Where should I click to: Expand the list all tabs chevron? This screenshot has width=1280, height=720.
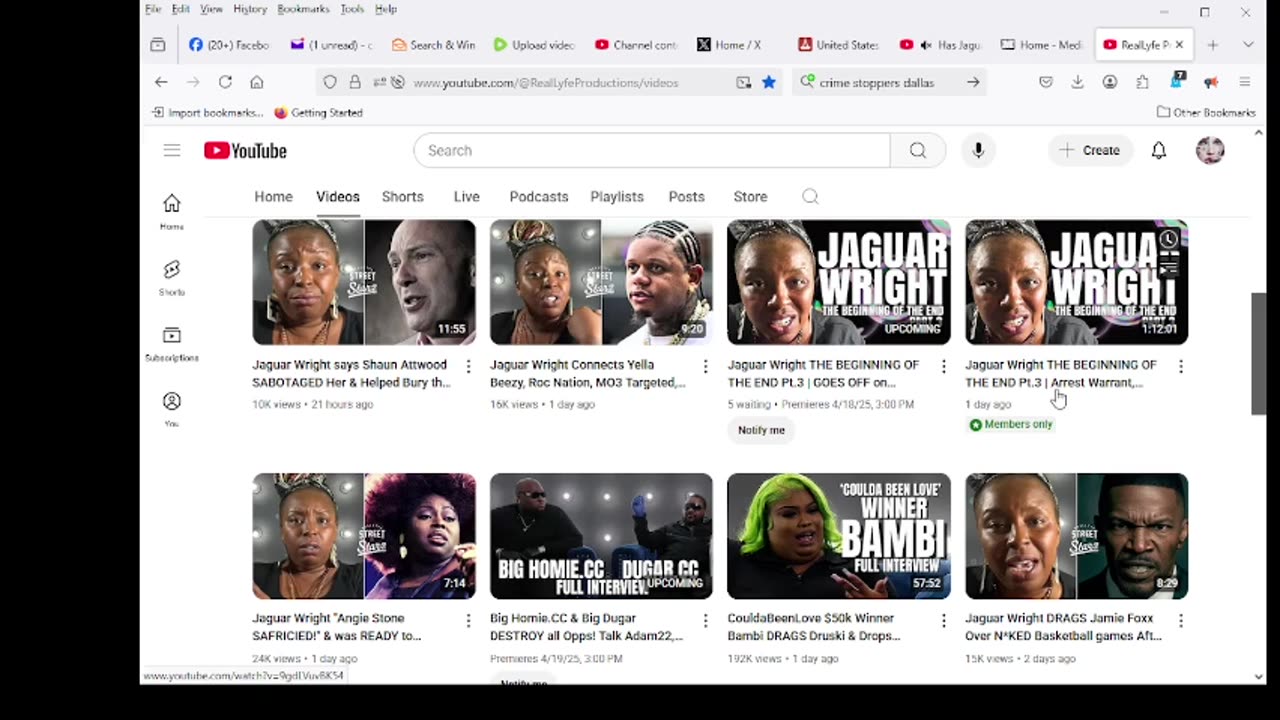pos(1248,45)
